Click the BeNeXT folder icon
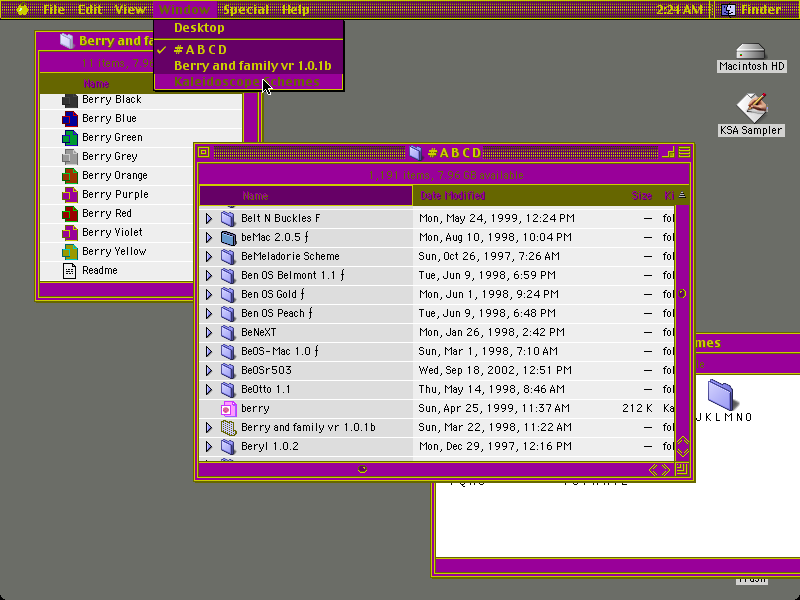Screen dimensions: 800x600 tap(229, 333)
